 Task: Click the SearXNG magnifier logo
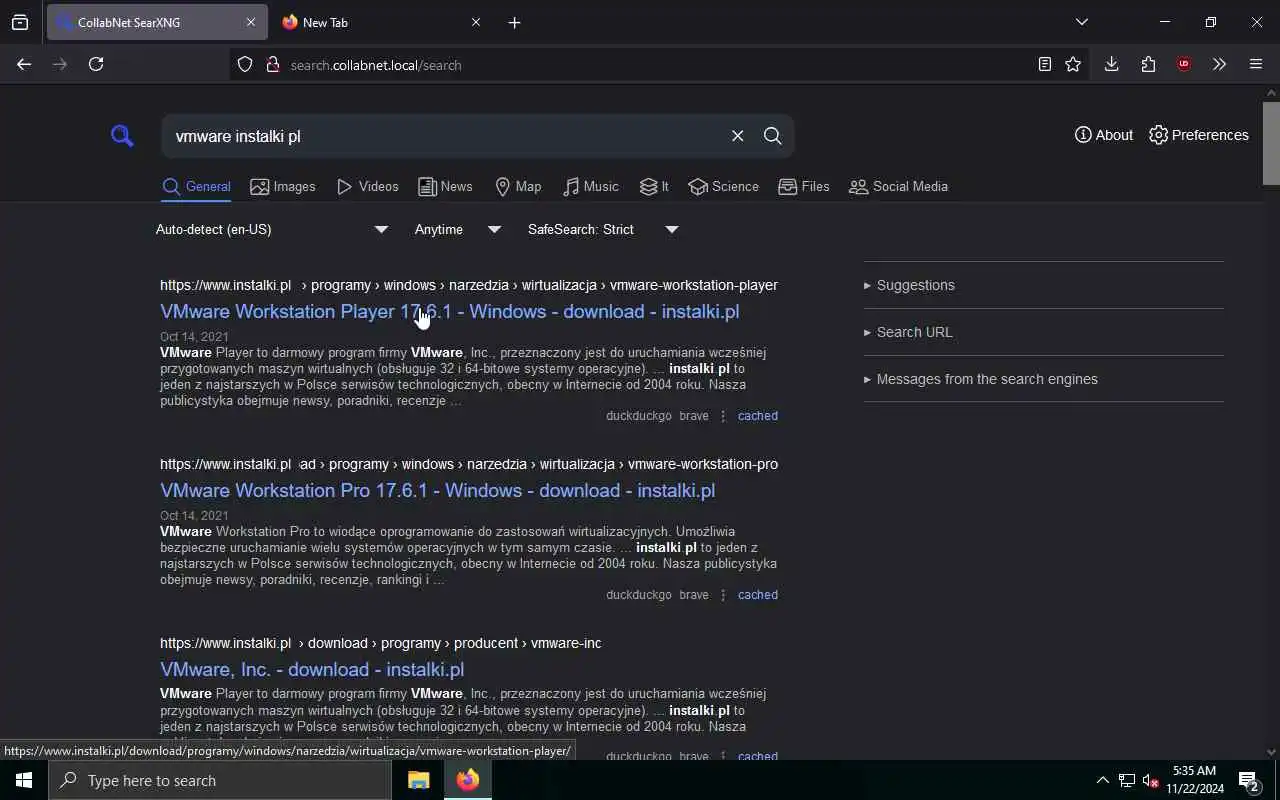point(122,136)
